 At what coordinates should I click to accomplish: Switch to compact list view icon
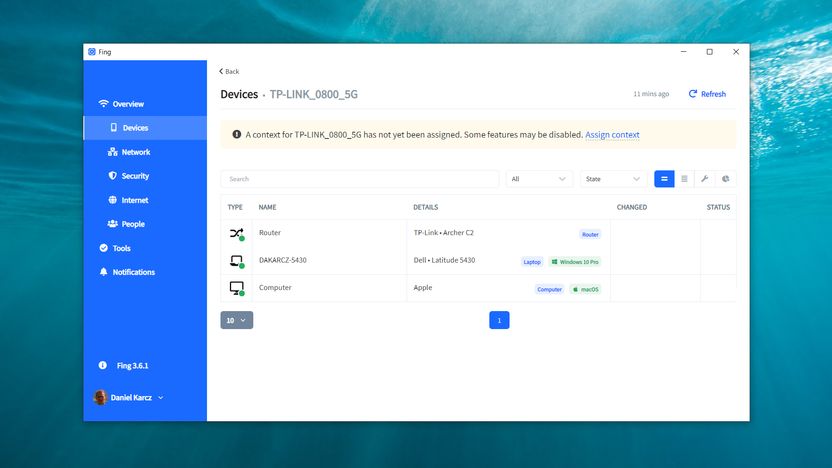click(684, 179)
